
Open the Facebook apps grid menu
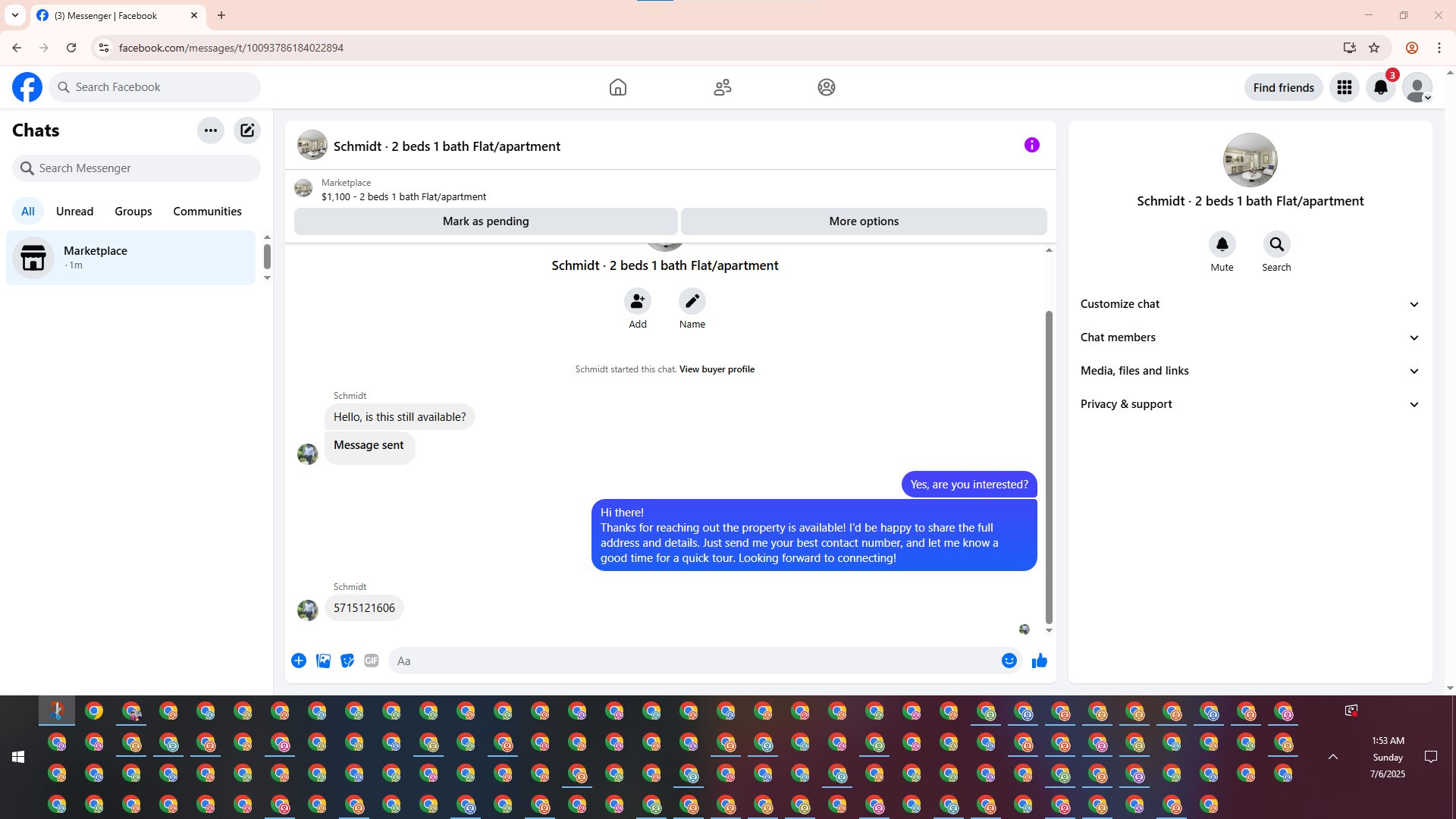coord(1344,87)
